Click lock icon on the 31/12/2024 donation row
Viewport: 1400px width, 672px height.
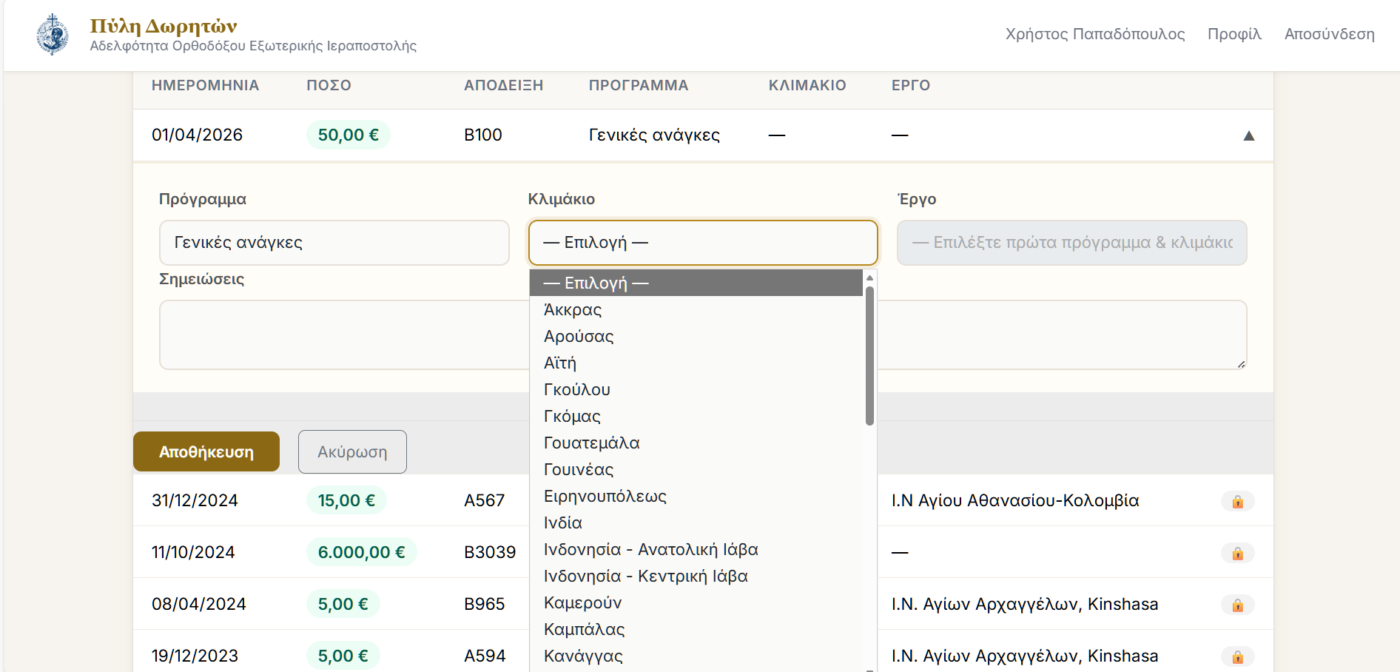[1237, 501]
